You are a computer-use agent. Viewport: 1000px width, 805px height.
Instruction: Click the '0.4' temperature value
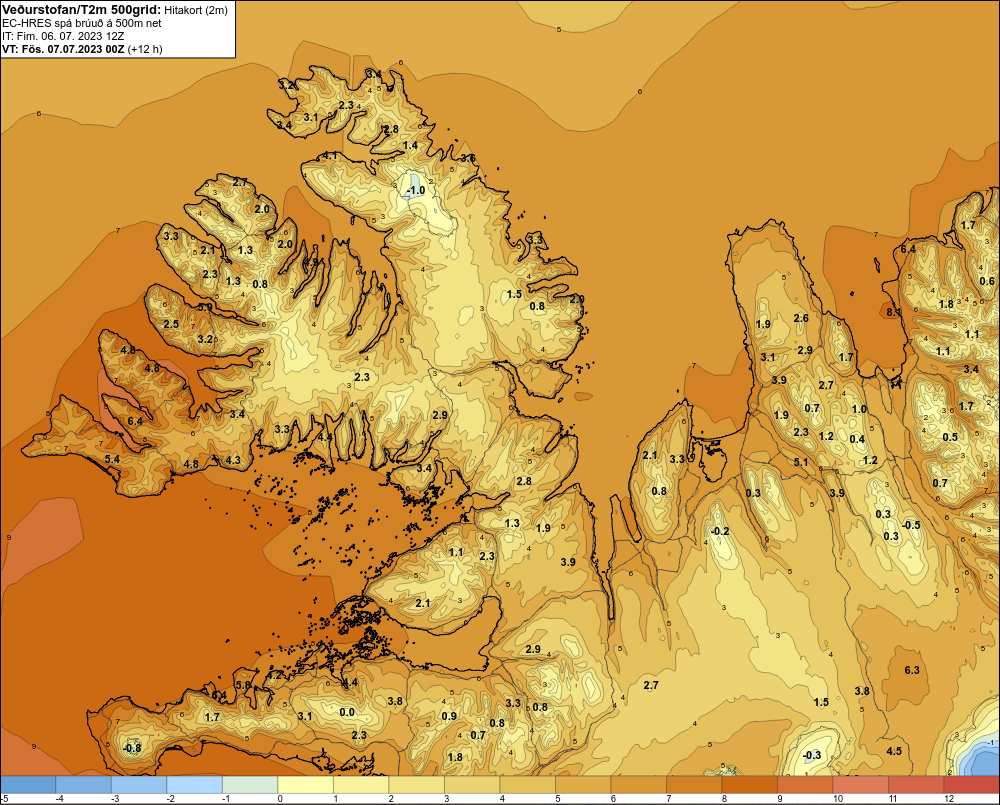857,439
